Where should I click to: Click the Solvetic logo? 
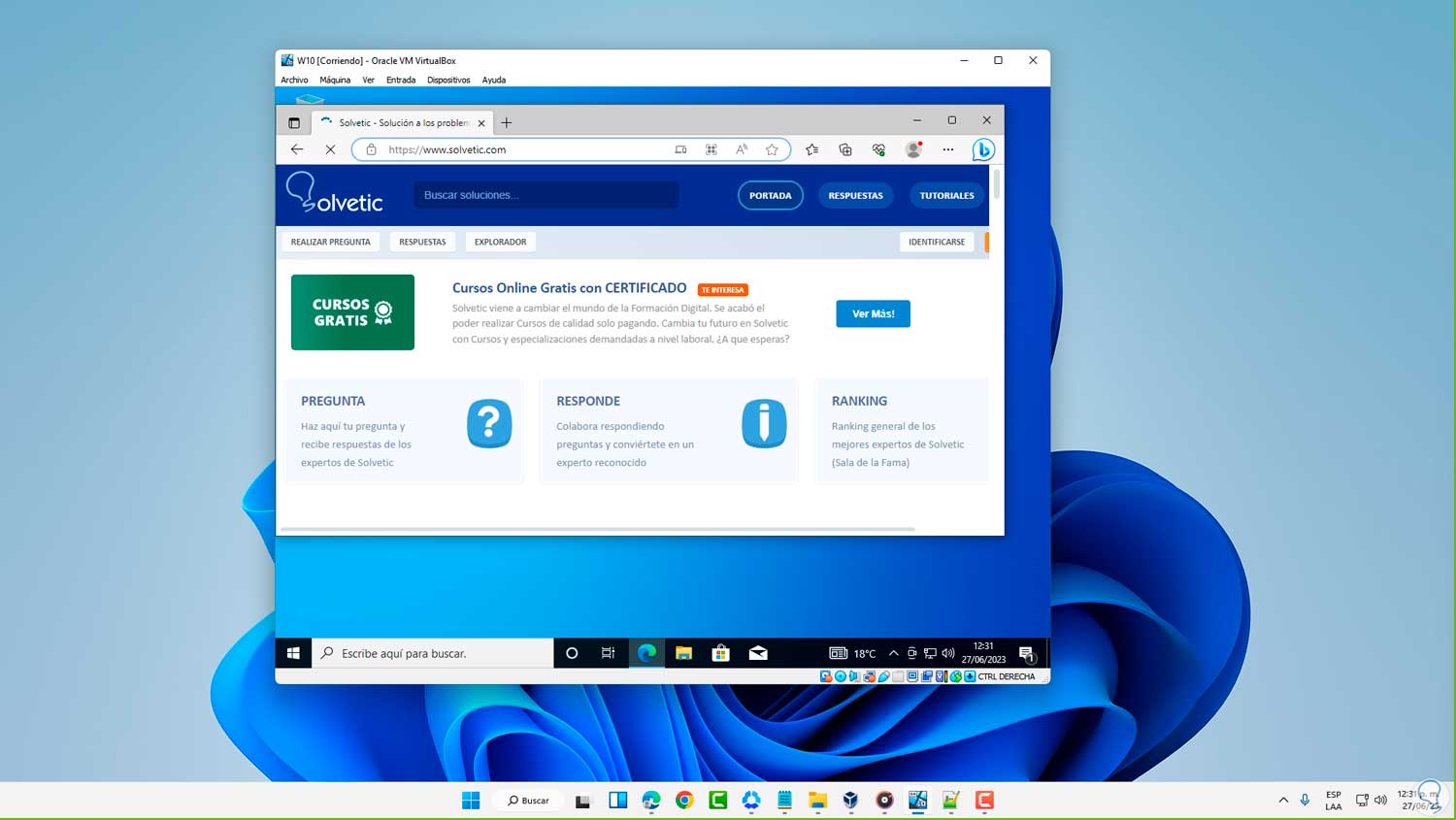[335, 193]
